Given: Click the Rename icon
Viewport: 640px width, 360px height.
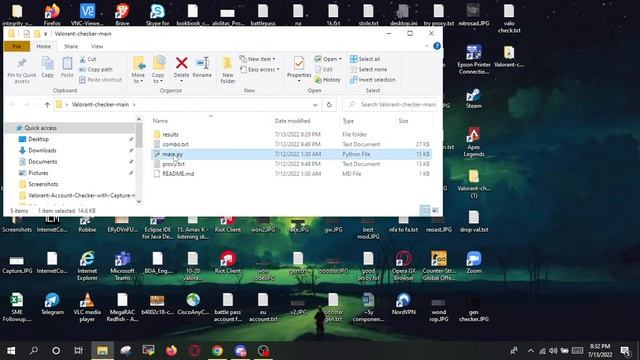Looking at the screenshot, I should [x=202, y=63].
